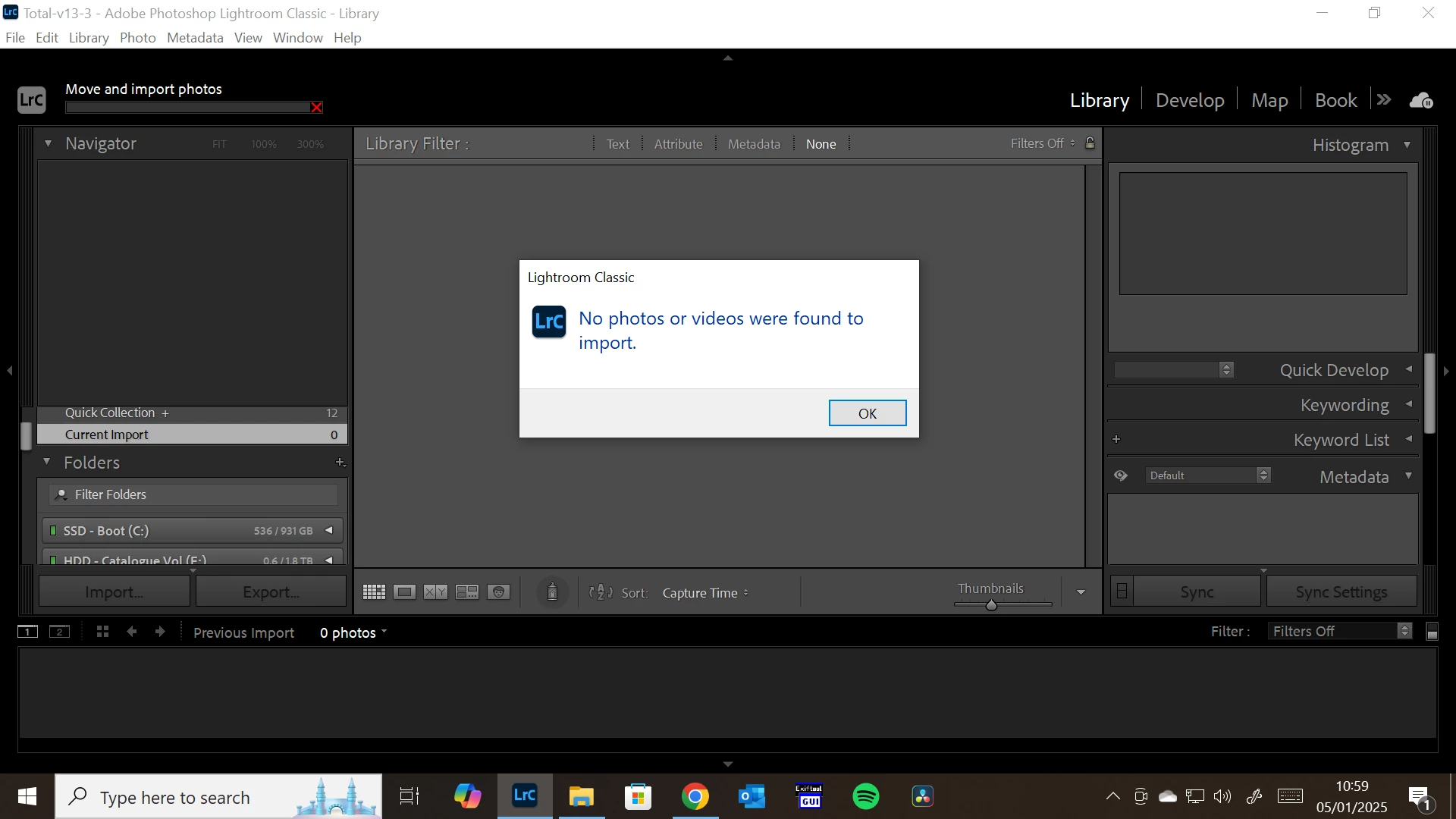Screen dimensions: 1456x819
Task: Adjust the Thumbnails size slider
Action: pos(991,605)
